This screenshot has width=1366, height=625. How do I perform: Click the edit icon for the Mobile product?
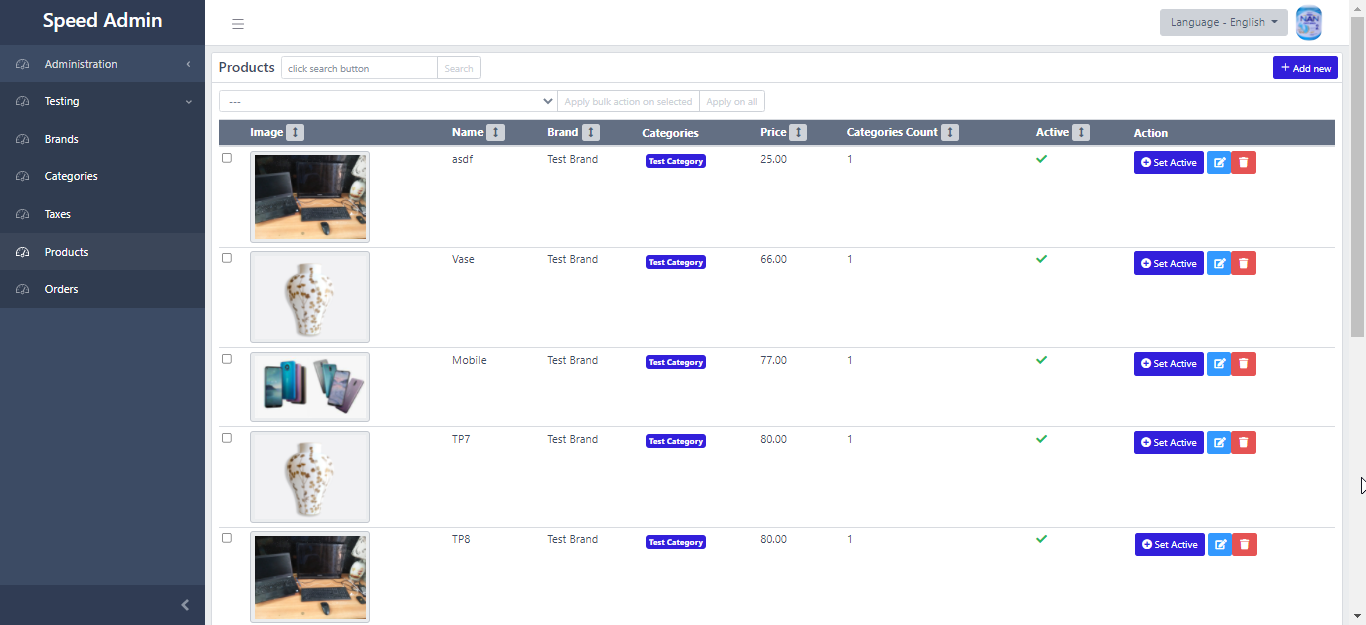tap(1219, 364)
